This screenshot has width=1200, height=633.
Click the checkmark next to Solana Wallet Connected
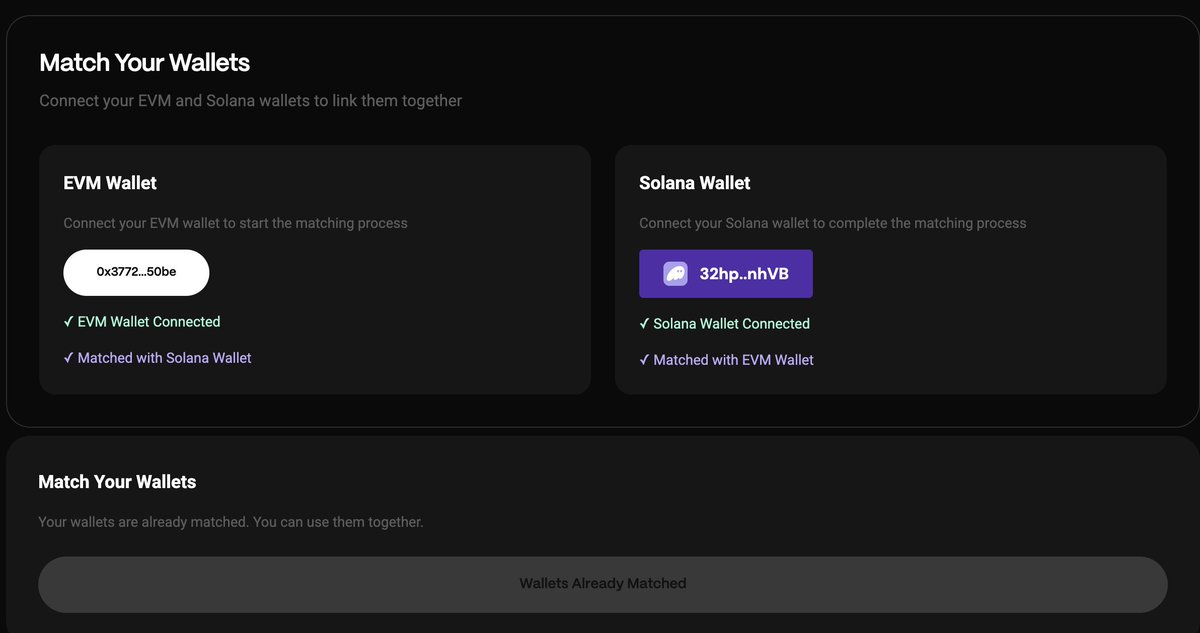(x=644, y=323)
